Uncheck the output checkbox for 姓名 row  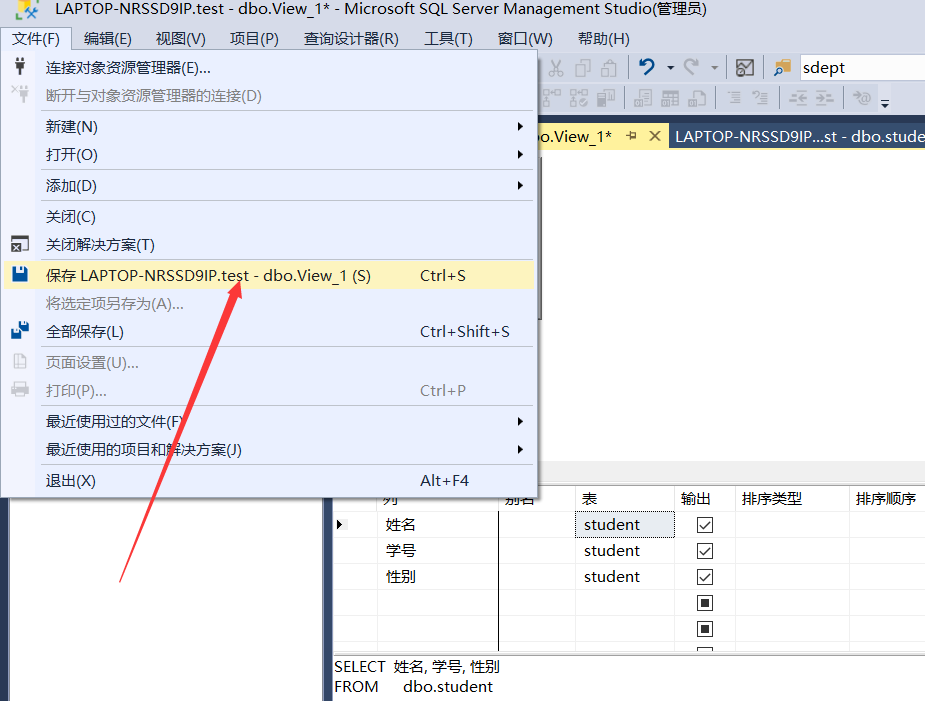pyautogui.click(x=705, y=525)
